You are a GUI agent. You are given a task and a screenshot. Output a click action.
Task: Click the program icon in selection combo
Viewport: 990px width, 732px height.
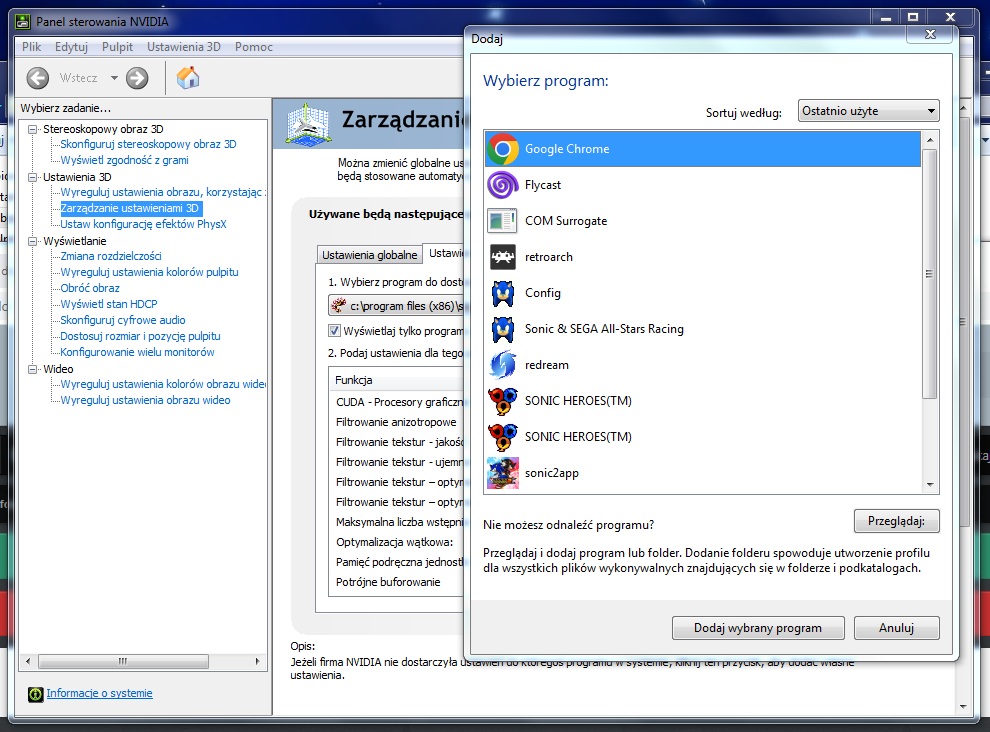click(339, 306)
